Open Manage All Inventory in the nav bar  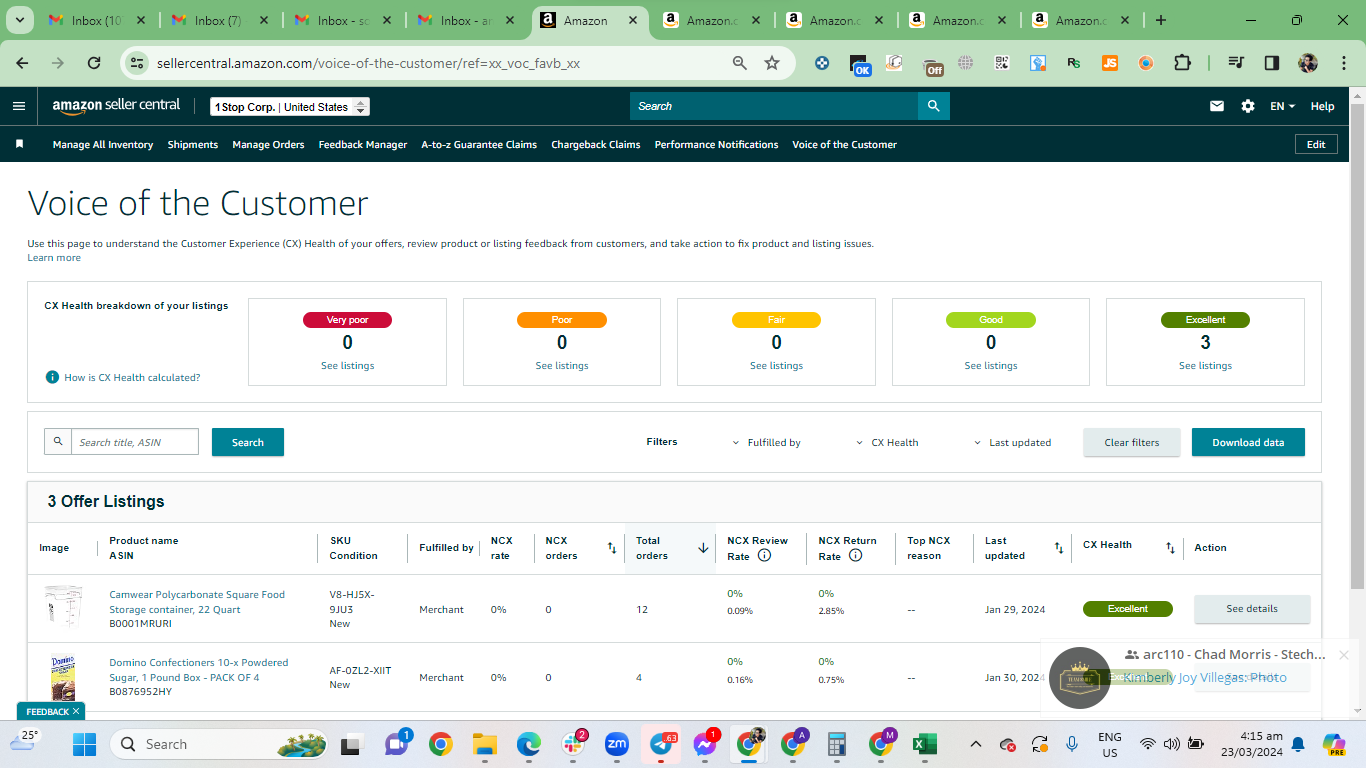[x=103, y=144]
